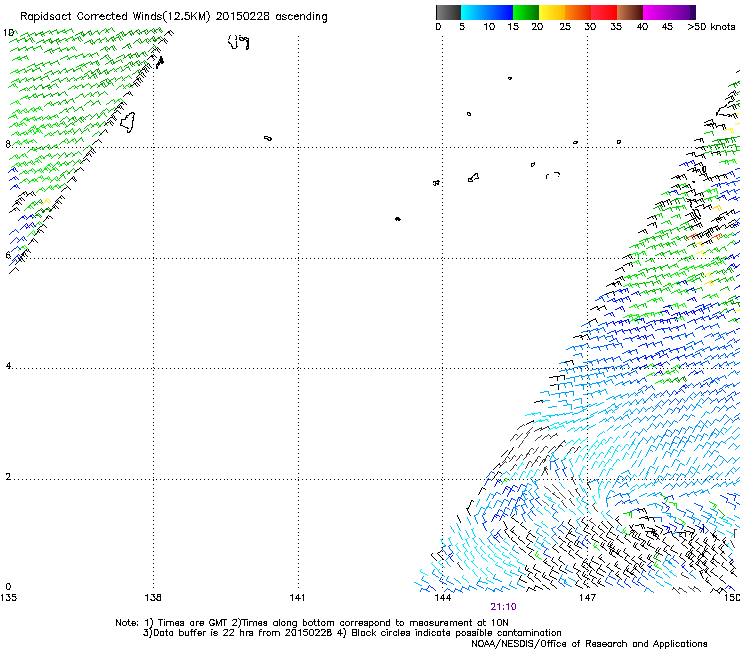Click the latitude label '2'

(x=8, y=477)
